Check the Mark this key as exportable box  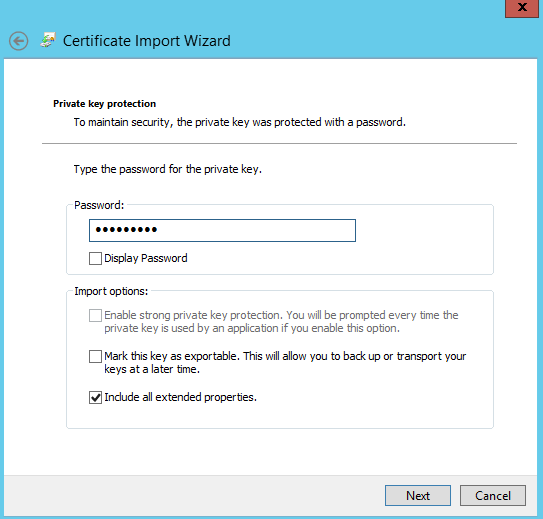95,356
